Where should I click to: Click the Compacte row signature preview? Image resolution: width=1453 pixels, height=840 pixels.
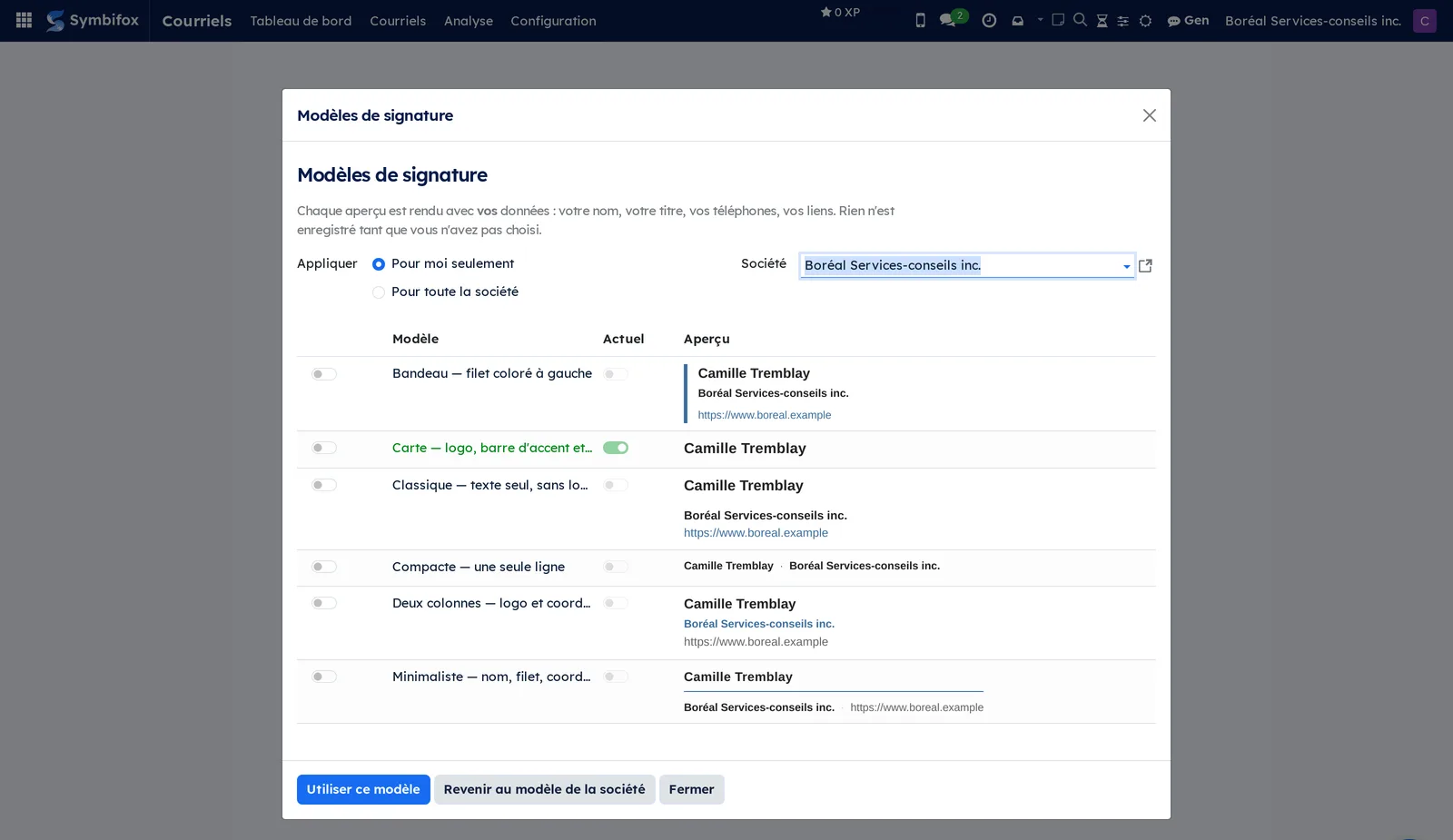tap(812, 566)
